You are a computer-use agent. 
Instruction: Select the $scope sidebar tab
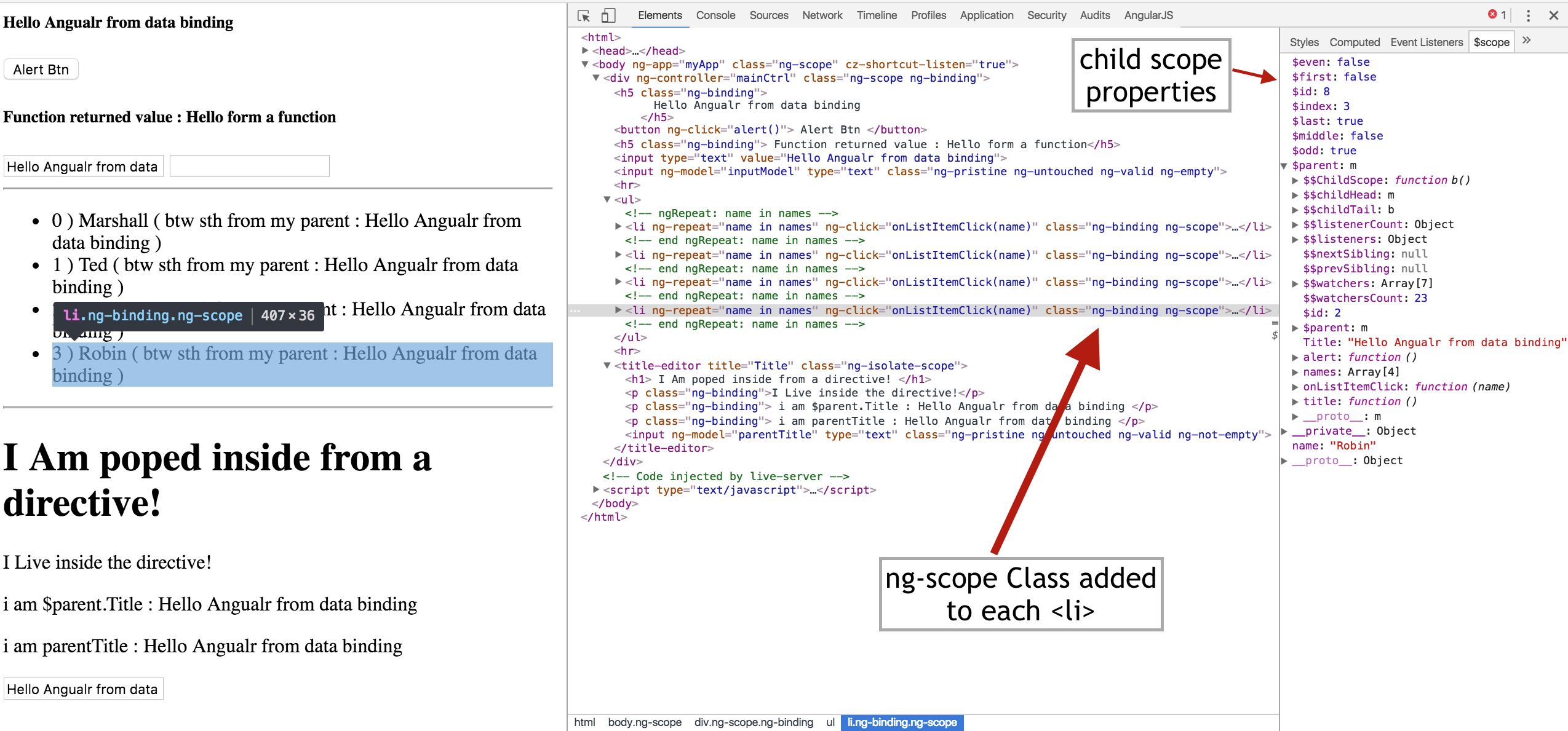tap(1491, 42)
